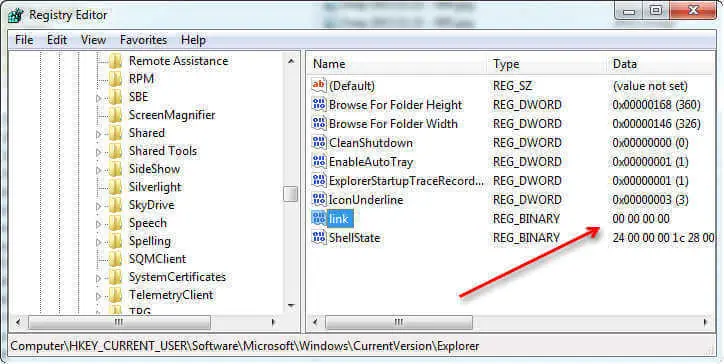
Task: Open the Edit menu
Action: [x=57, y=40]
